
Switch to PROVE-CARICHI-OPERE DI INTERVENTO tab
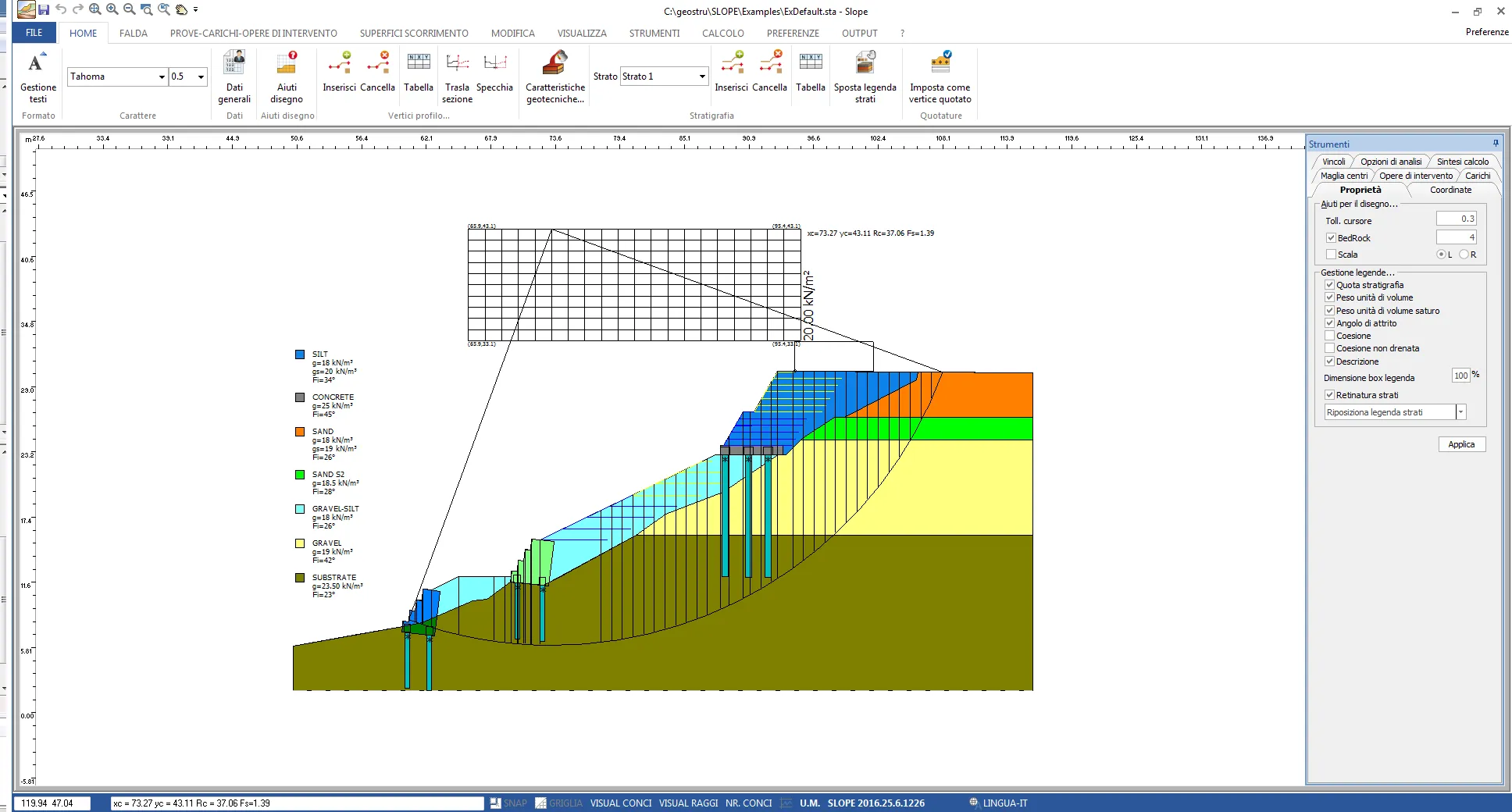254,34
